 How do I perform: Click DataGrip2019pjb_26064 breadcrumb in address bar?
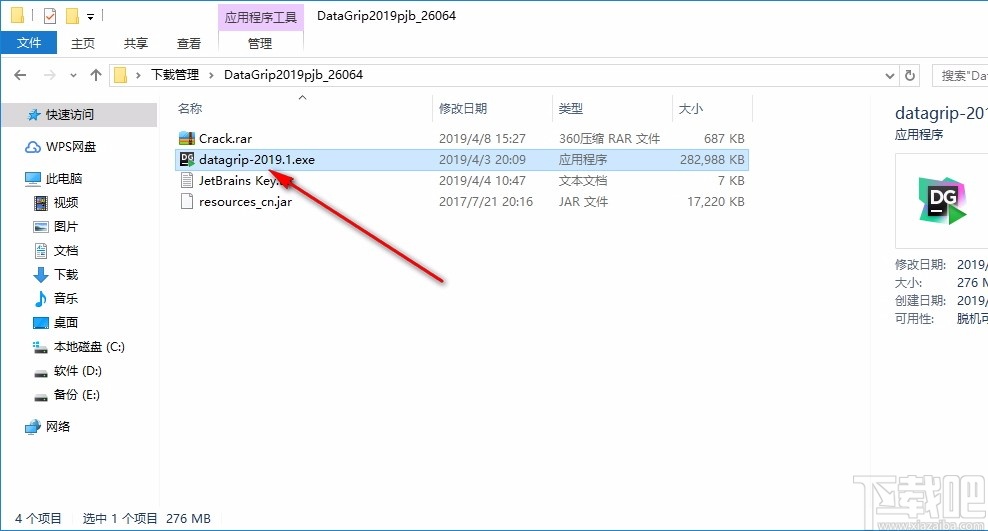pos(293,75)
